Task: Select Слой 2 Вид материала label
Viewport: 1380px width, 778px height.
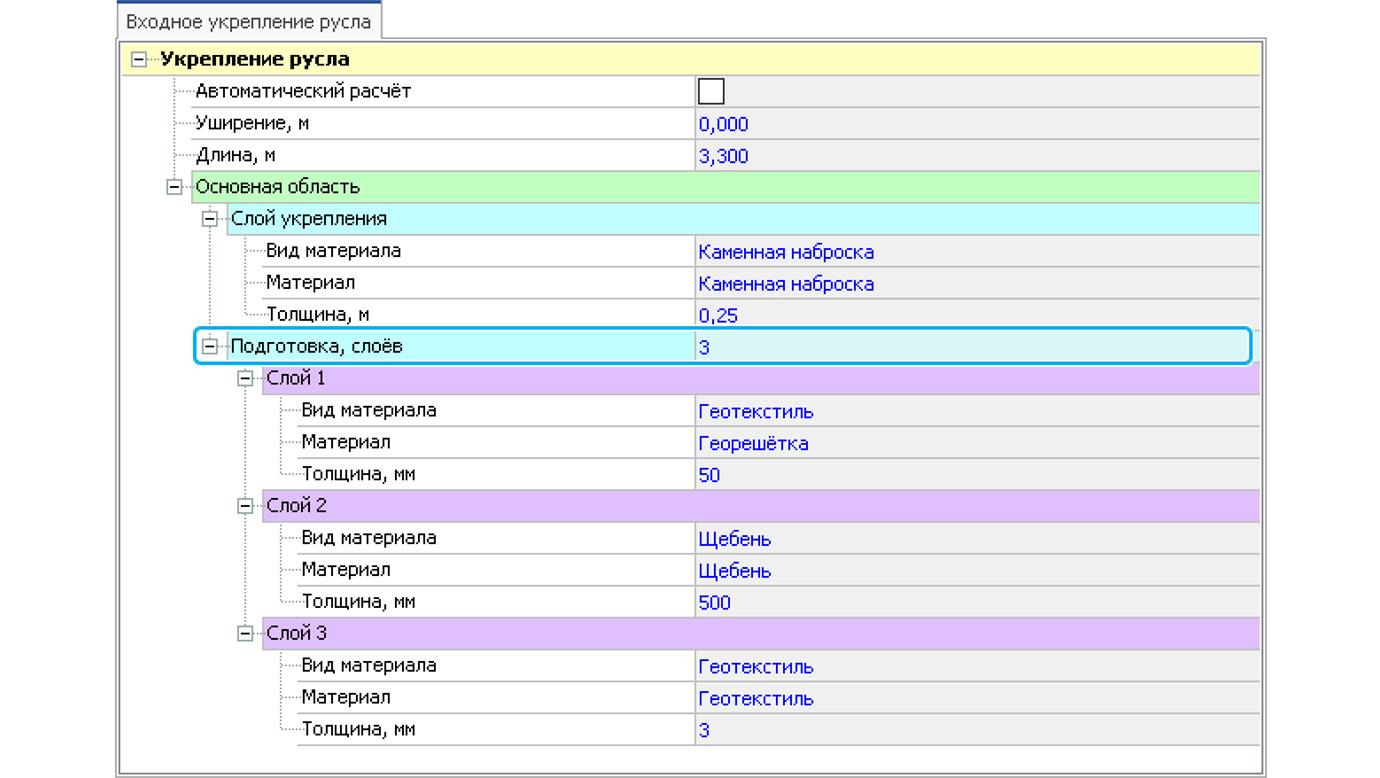Action: [x=369, y=538]
